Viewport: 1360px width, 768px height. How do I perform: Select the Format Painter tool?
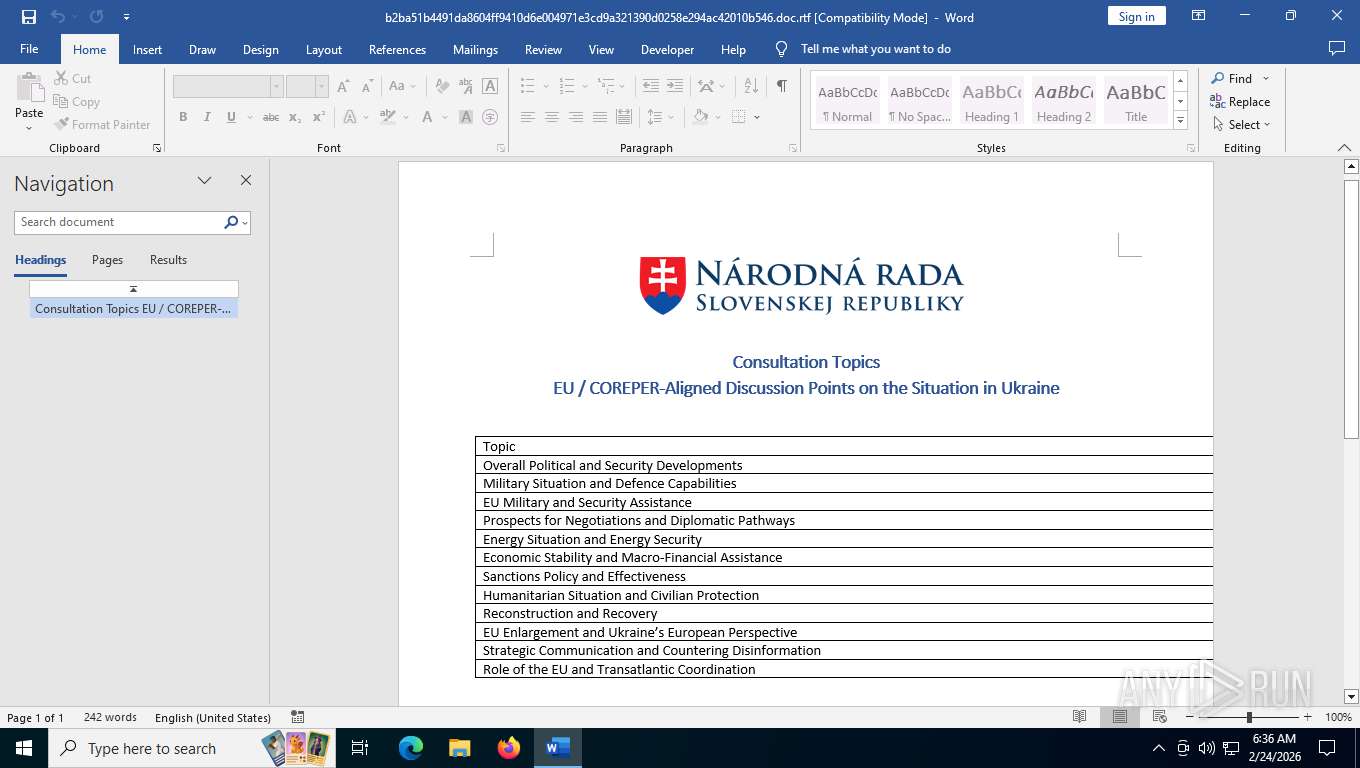(x=101, y=125)
